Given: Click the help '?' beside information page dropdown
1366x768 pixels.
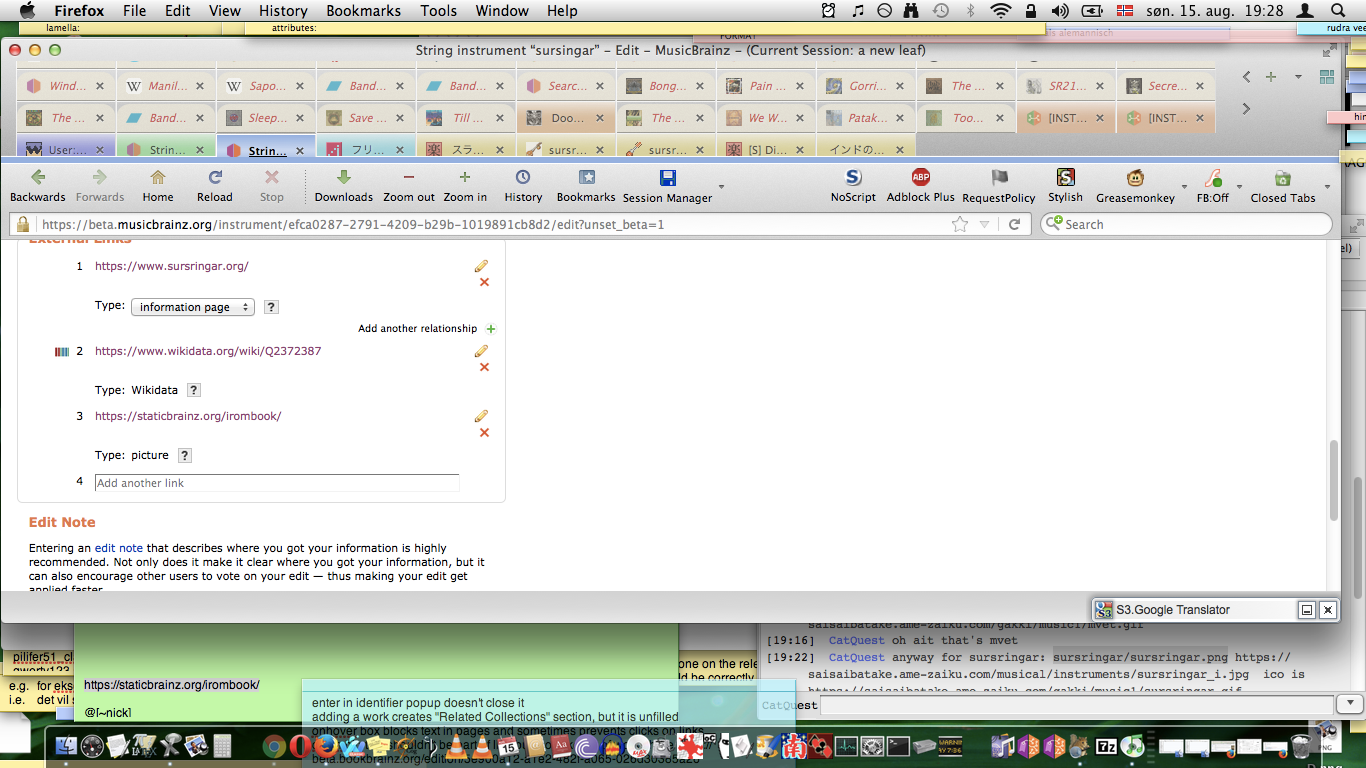Looking at the screenshot, I should [271, 307].
